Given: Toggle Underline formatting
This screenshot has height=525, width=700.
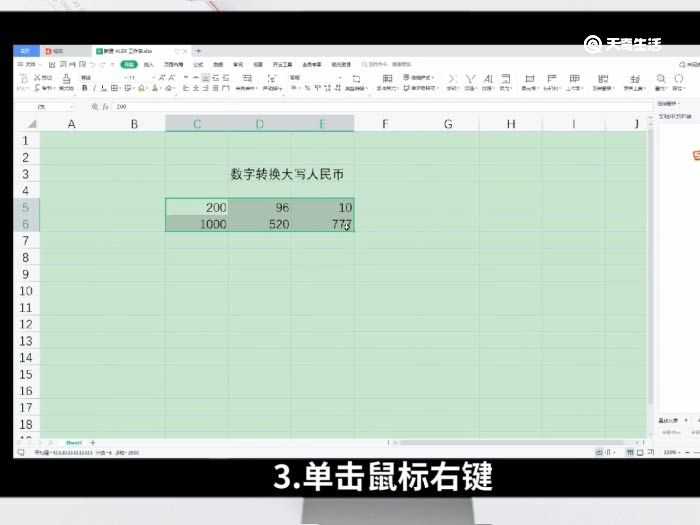Looking at the screenshot, I should (103, 88).
